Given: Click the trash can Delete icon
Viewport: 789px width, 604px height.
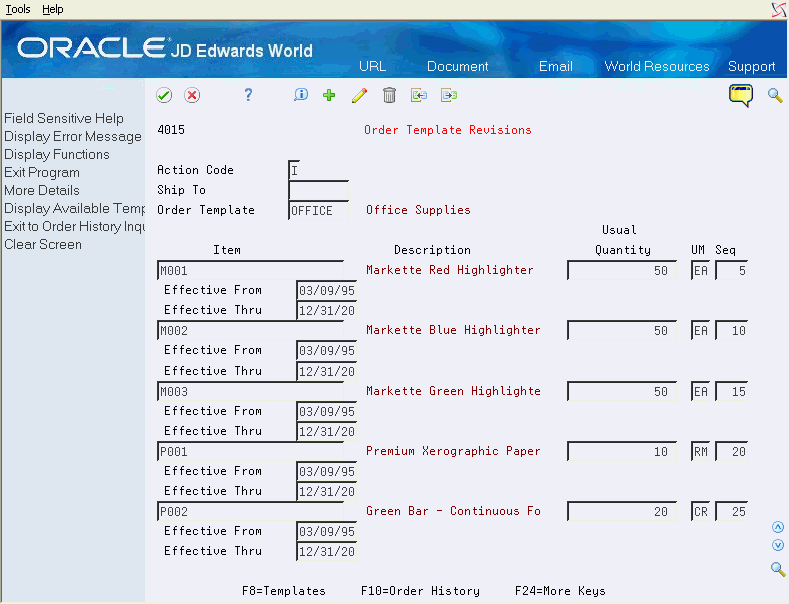Looking at the screenshot, I should point(389,95).
